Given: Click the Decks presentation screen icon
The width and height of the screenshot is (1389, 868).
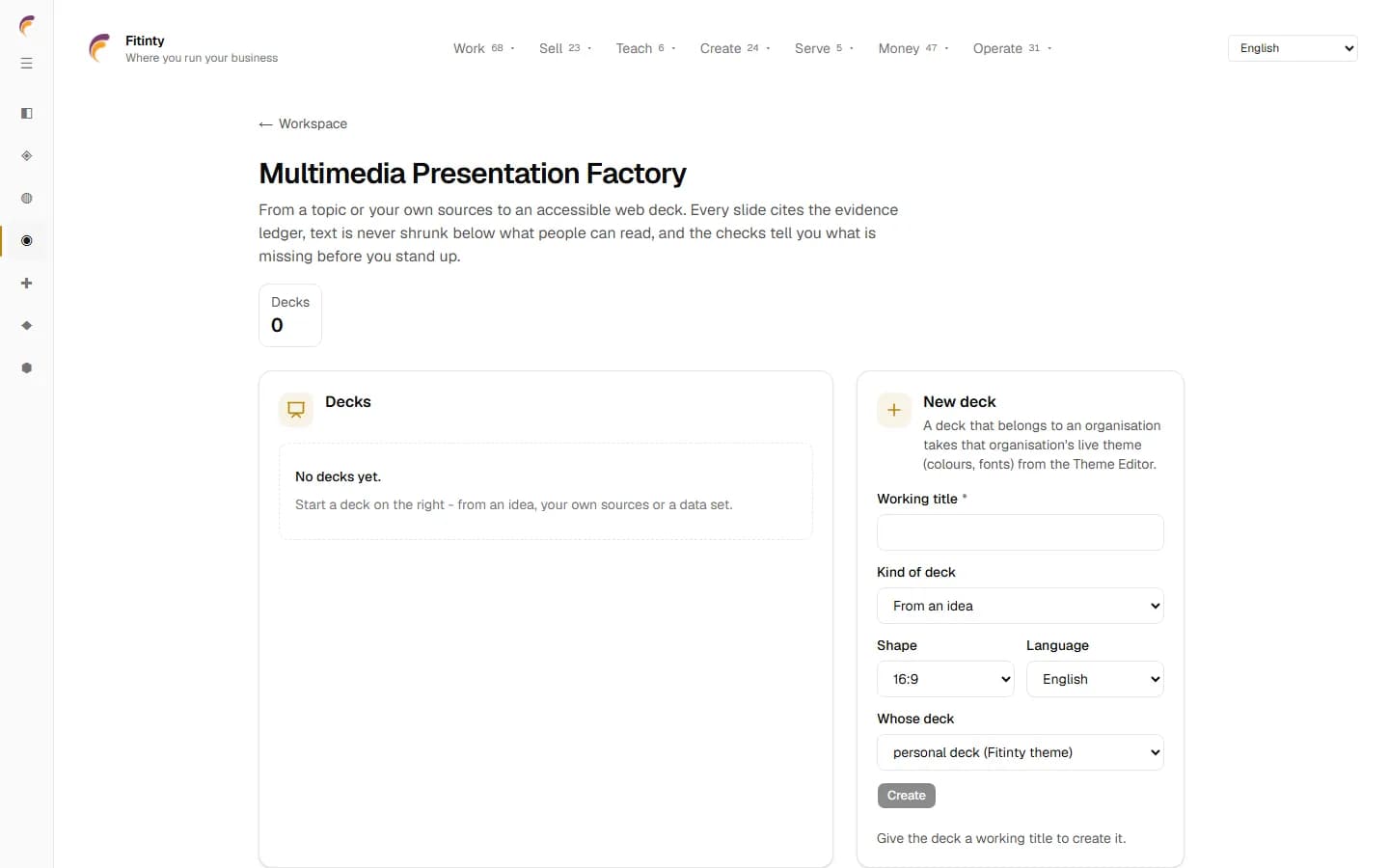Looking at the screenshot, I should tap(296, 410).
